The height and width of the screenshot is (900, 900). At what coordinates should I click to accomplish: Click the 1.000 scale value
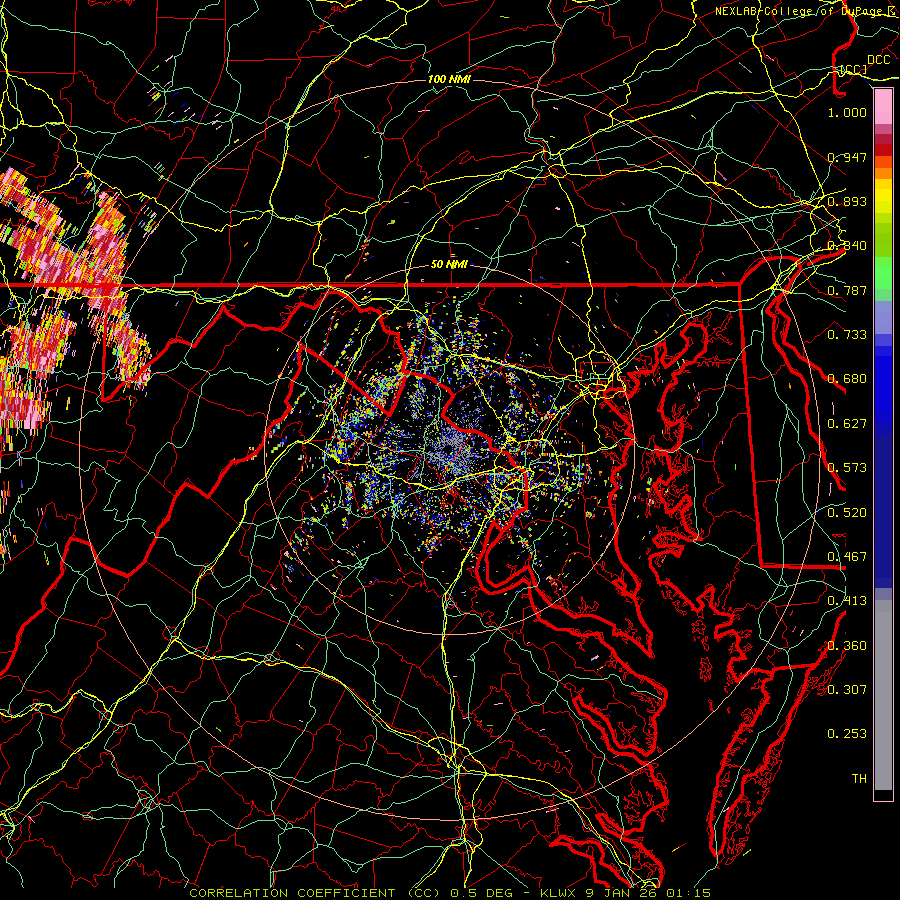(847, 112)
